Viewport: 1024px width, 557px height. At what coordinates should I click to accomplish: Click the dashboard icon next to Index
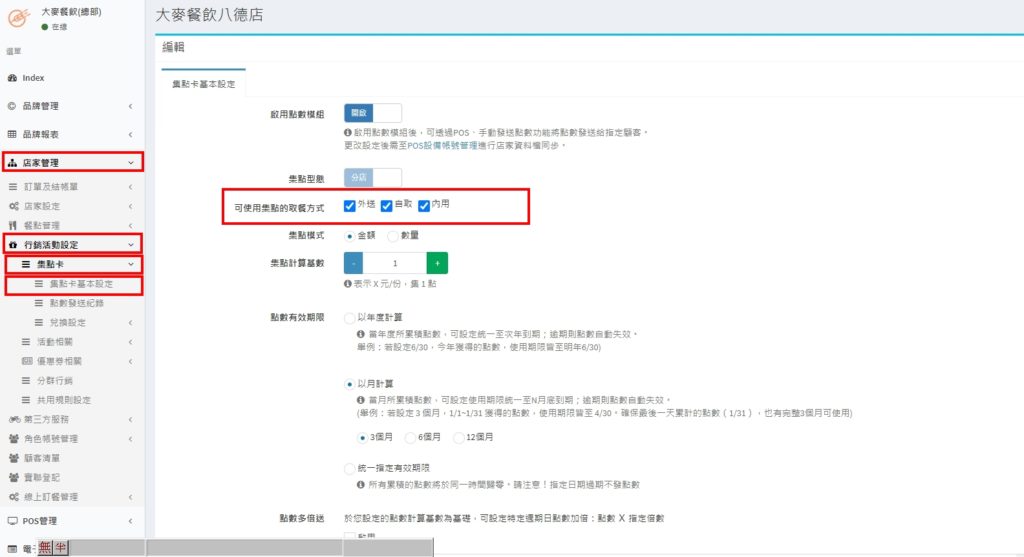coord(12,78)
